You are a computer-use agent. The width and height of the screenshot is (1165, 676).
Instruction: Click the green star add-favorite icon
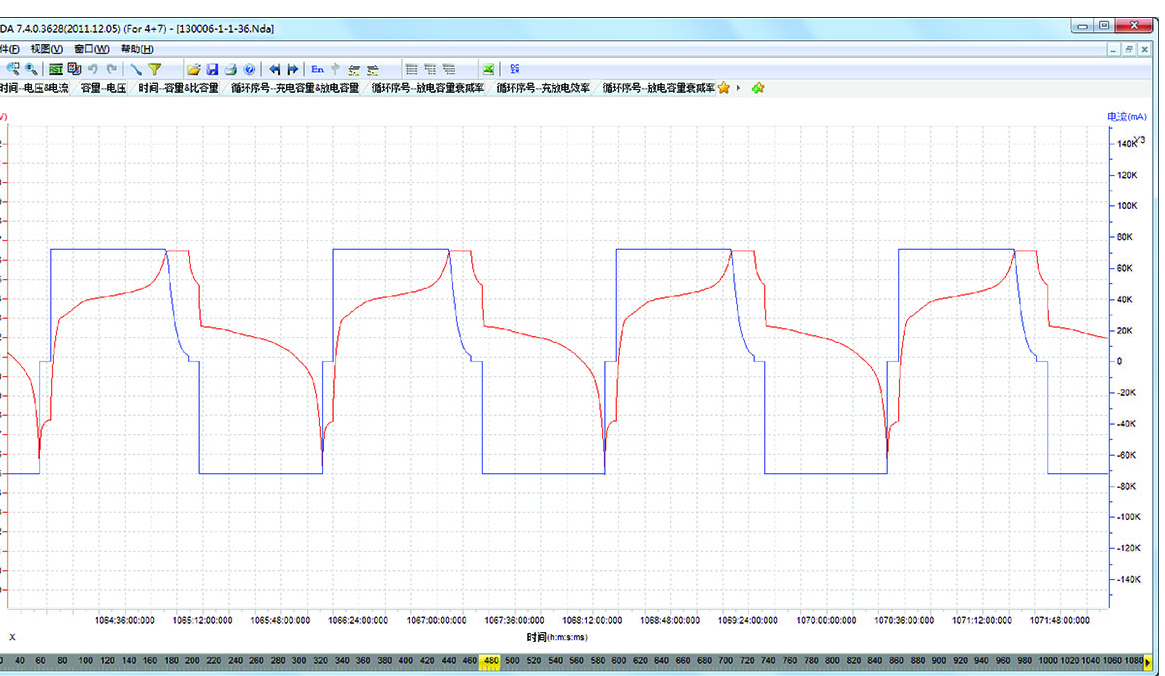pos(758,88)
